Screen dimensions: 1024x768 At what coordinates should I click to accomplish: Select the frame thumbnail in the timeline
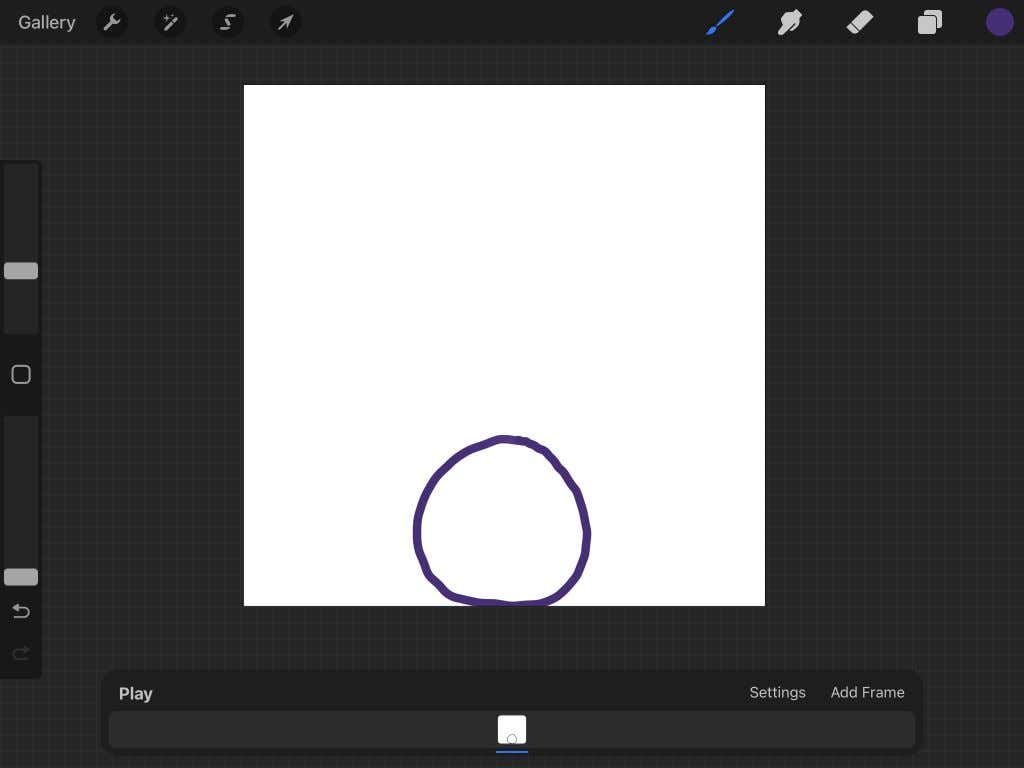512,730
